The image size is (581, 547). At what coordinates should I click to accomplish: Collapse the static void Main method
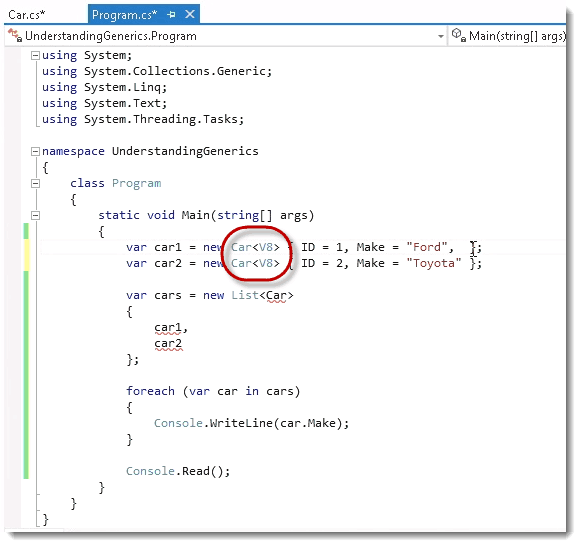click(x=35, y=215)
